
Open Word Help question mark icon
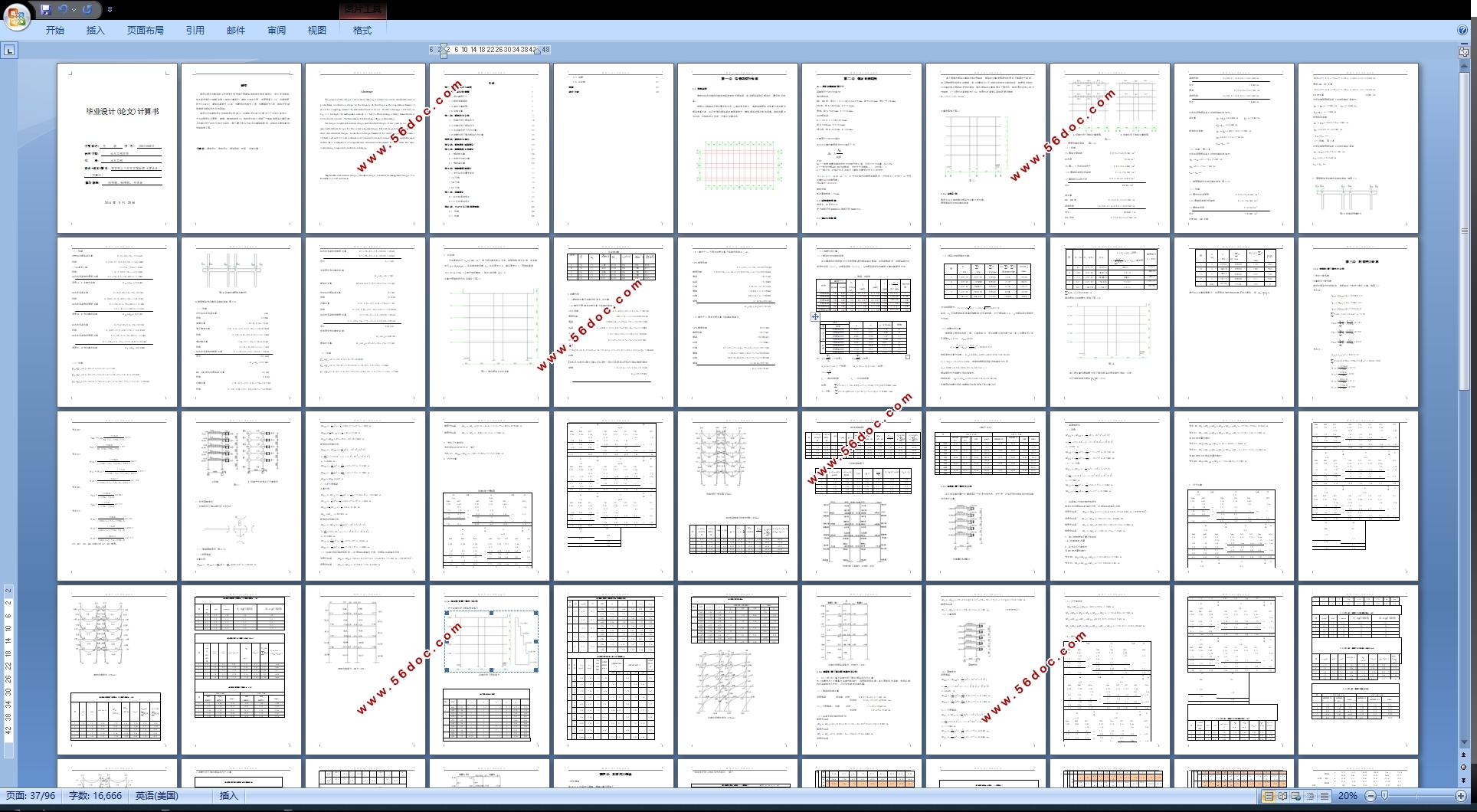(x=1462, y=31)
